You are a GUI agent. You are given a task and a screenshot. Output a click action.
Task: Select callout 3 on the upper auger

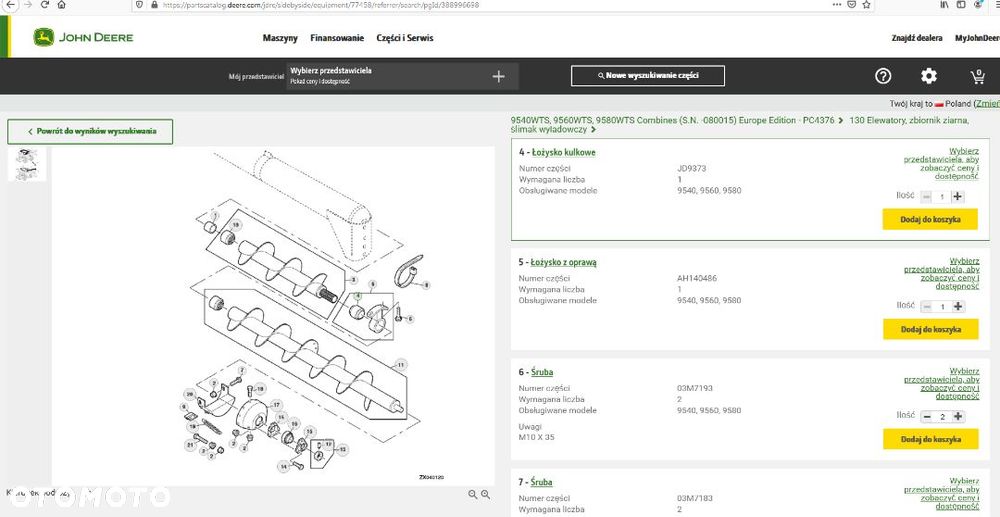354,279
